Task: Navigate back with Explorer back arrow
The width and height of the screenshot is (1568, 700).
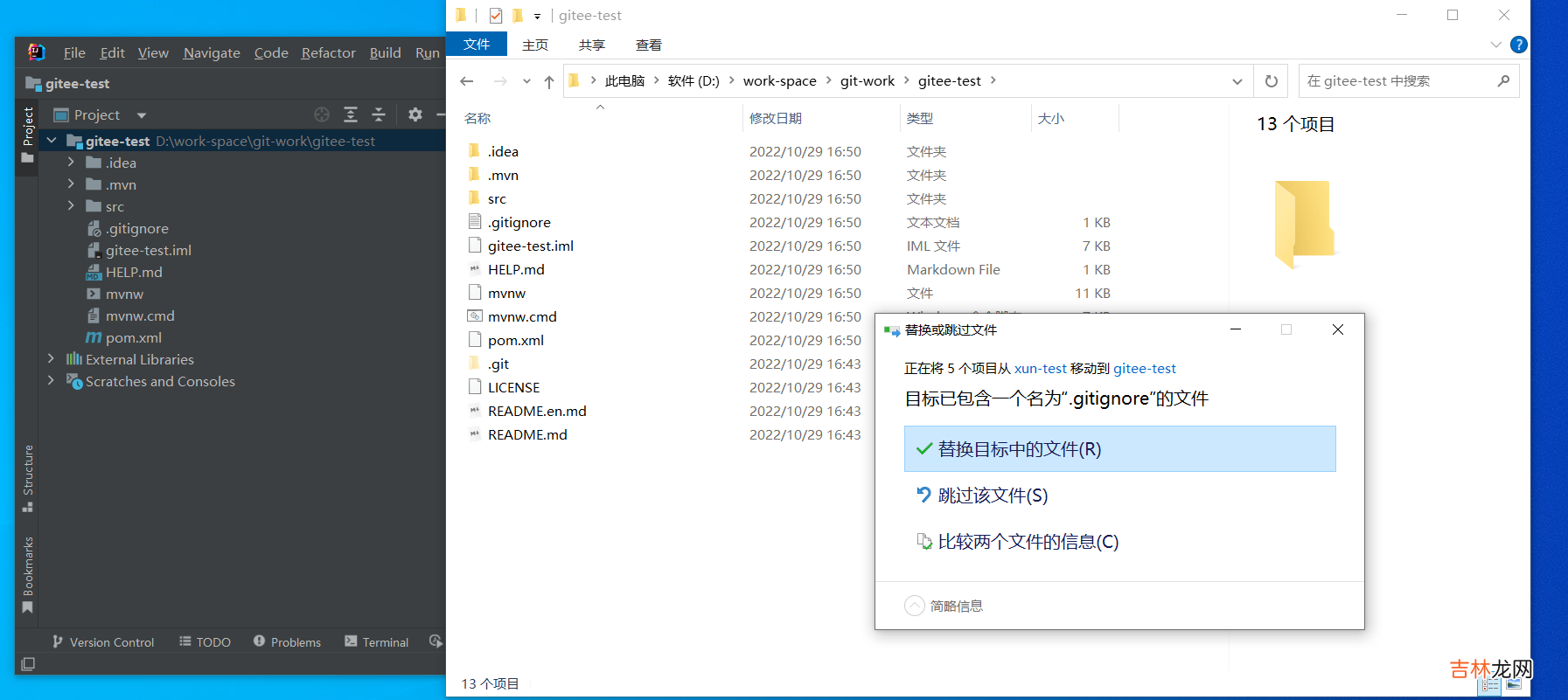Action: tap(467, 81)
